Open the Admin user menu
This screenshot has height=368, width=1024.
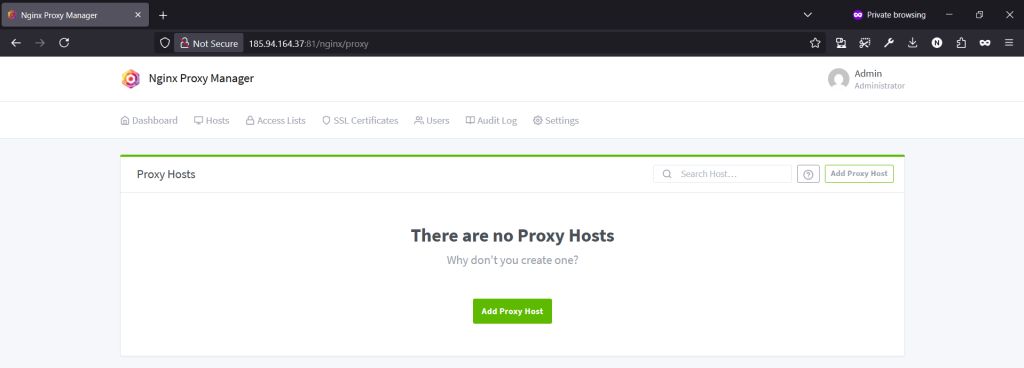click(866, 80)
